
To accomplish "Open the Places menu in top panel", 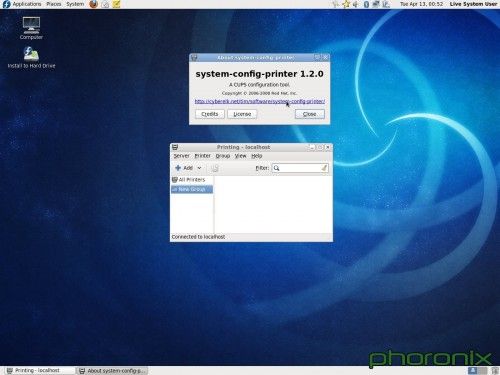I will pos(54,4).
